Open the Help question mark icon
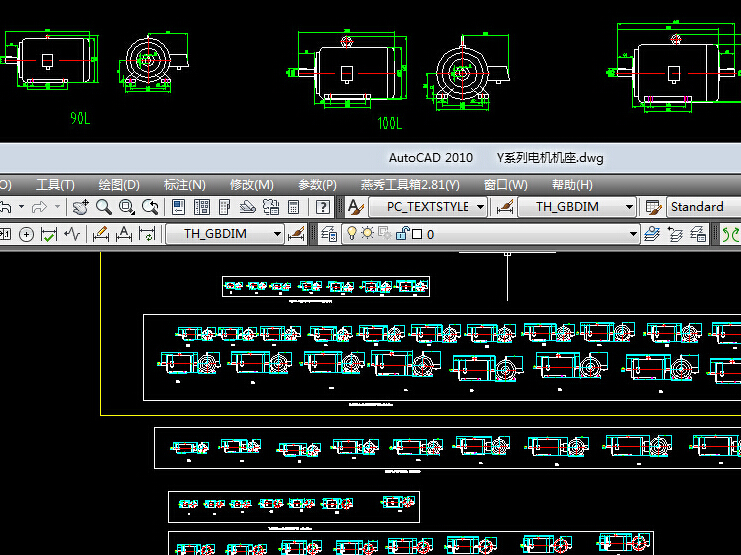This screenshot has width=741, height=555. [x=323, y=207]
